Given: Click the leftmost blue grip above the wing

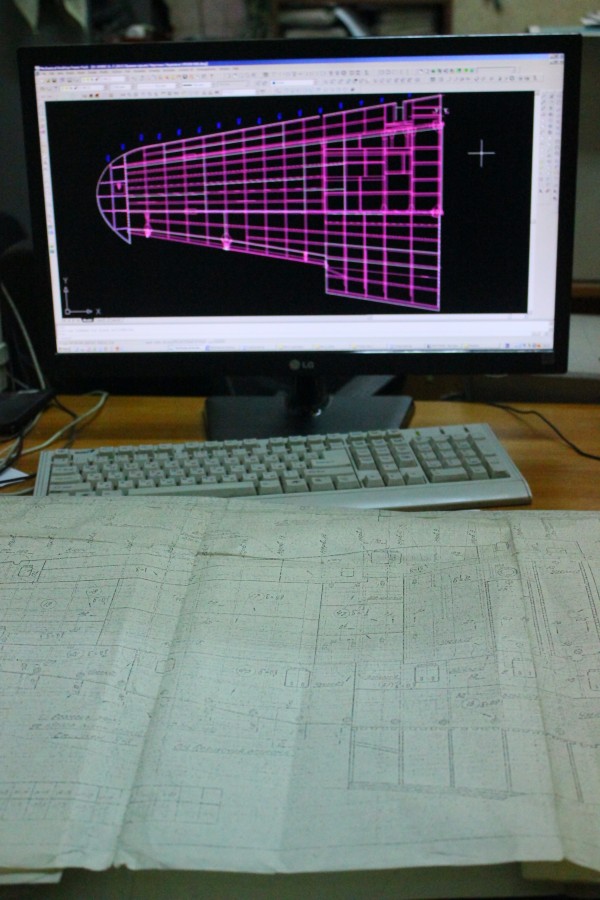Looking at the screenshot, I should (109, 157).
